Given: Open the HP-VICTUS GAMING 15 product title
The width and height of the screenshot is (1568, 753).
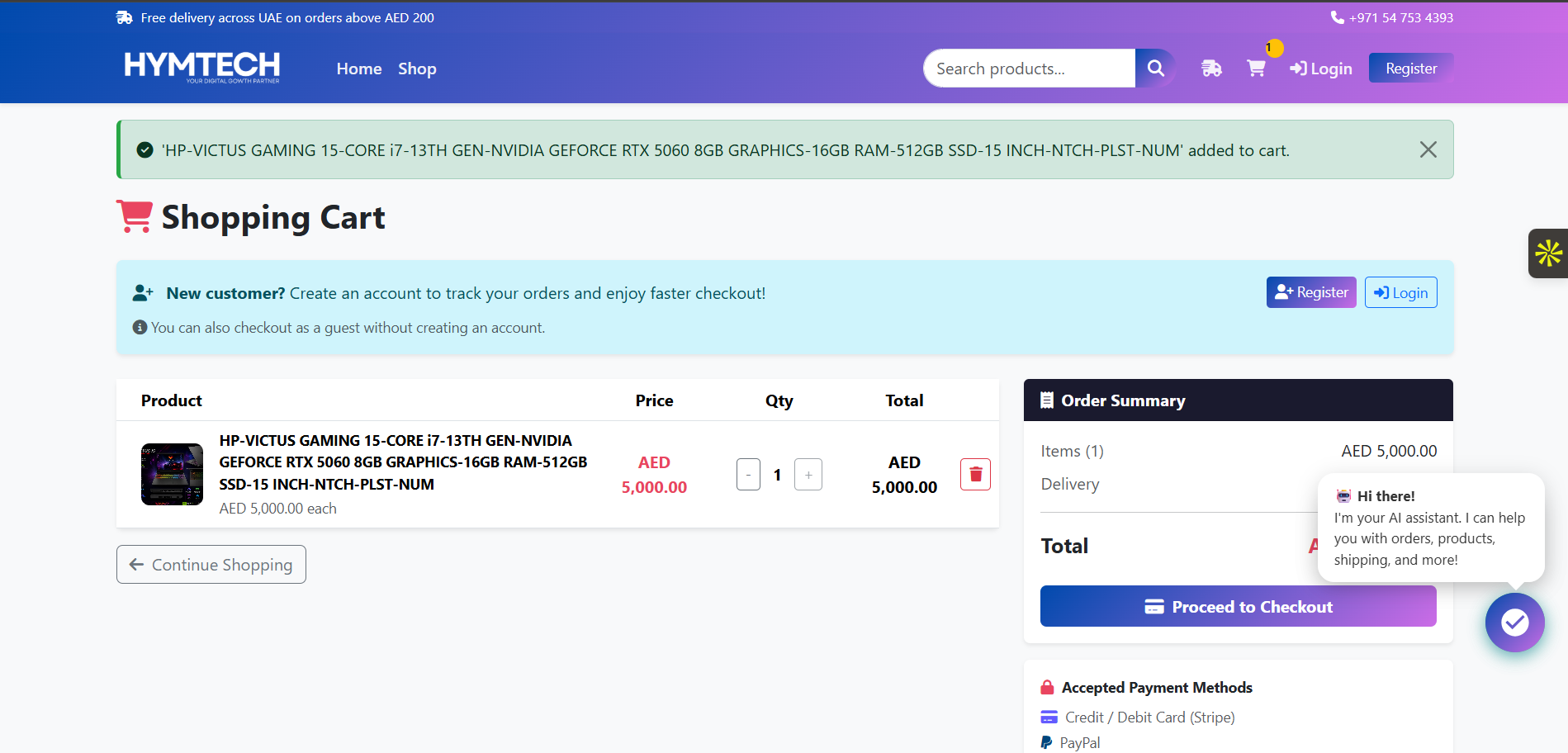Looking at the screenshot, I should click(x=403, y=462).
